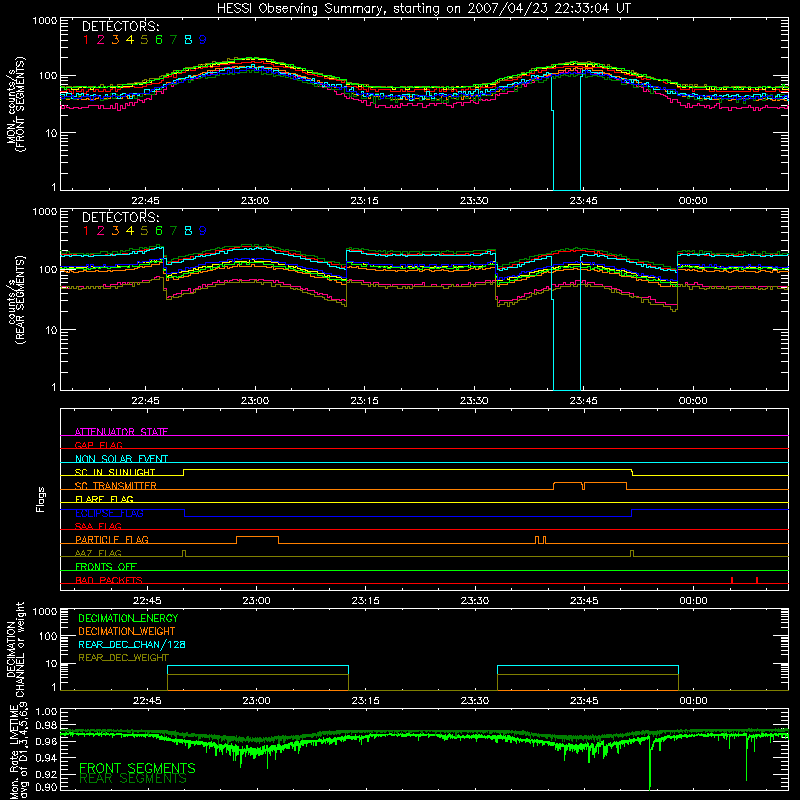Click the SC IN SUNLIGHT flag label

pyautogui.click(x=115, y=472)
